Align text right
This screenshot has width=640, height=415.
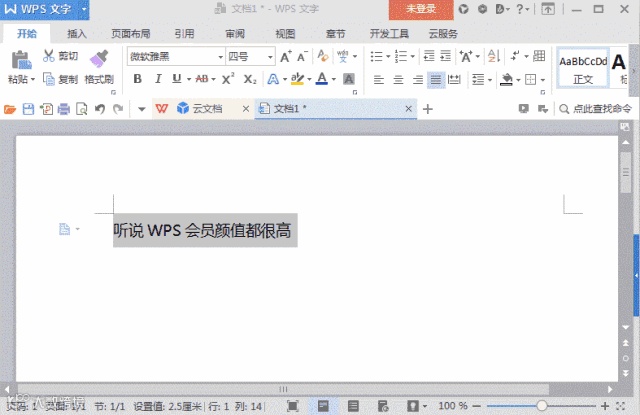tap(417, 79)
